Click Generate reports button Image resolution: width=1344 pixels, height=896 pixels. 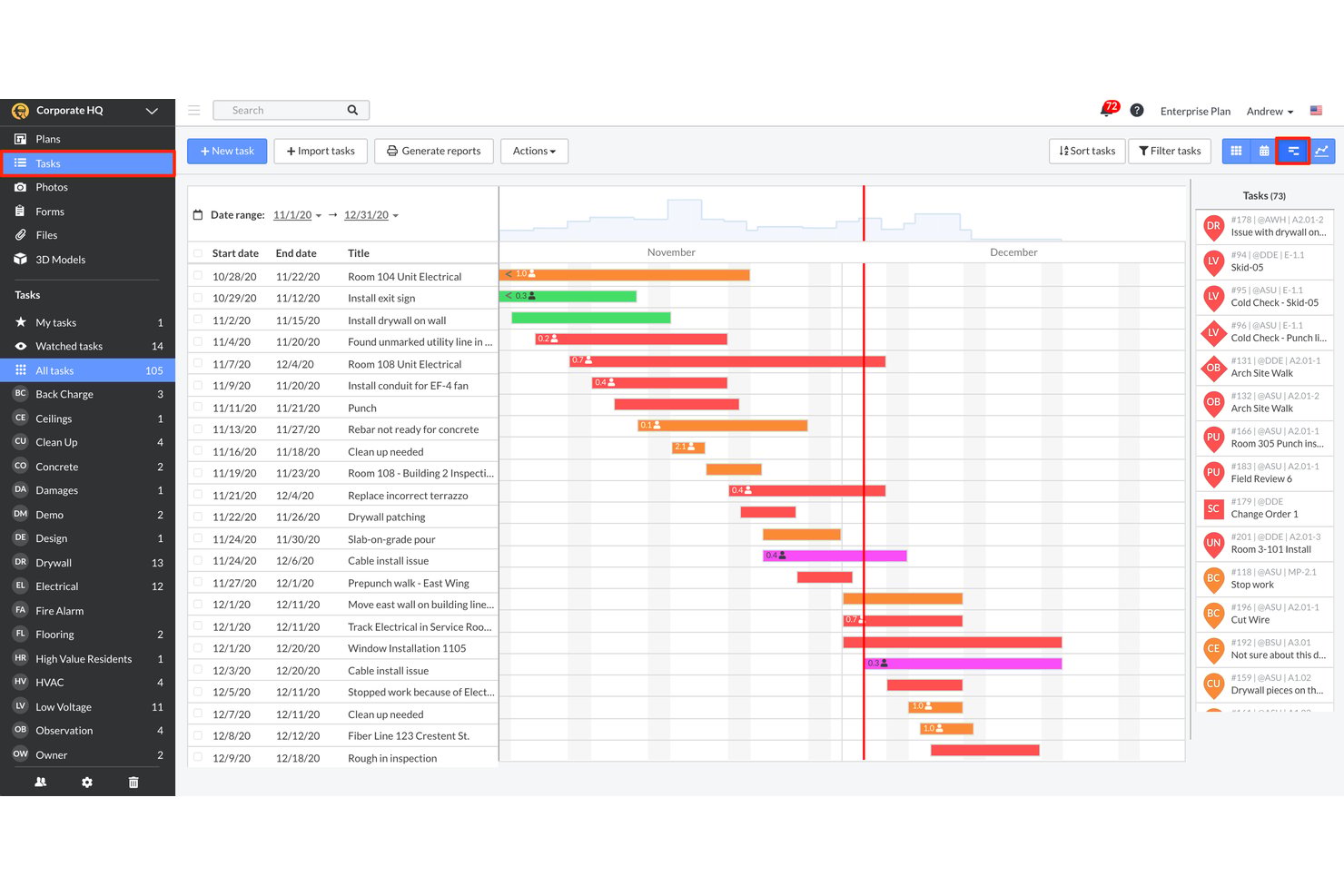pos(434,151)
